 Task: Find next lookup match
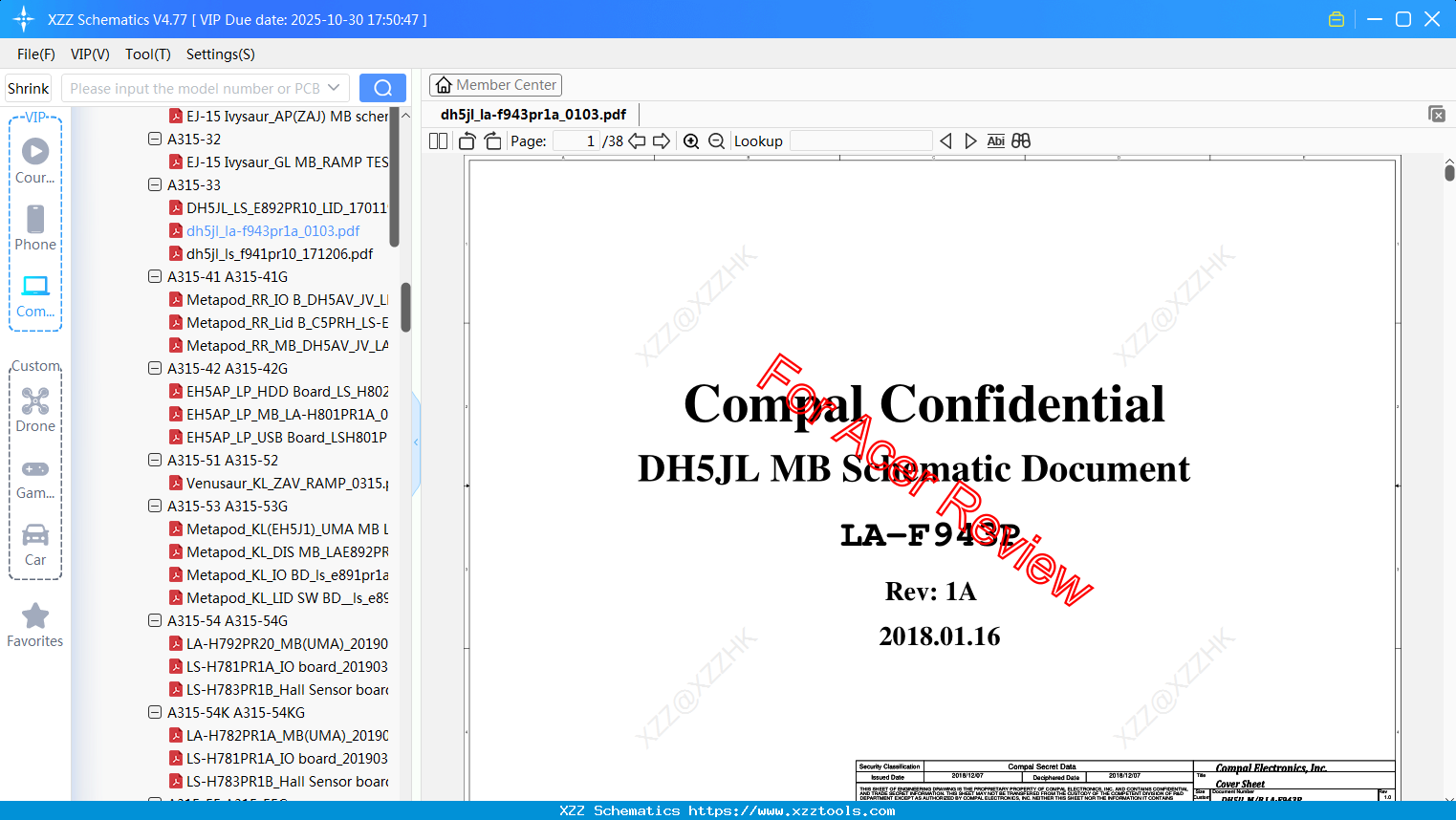(970, 141)
